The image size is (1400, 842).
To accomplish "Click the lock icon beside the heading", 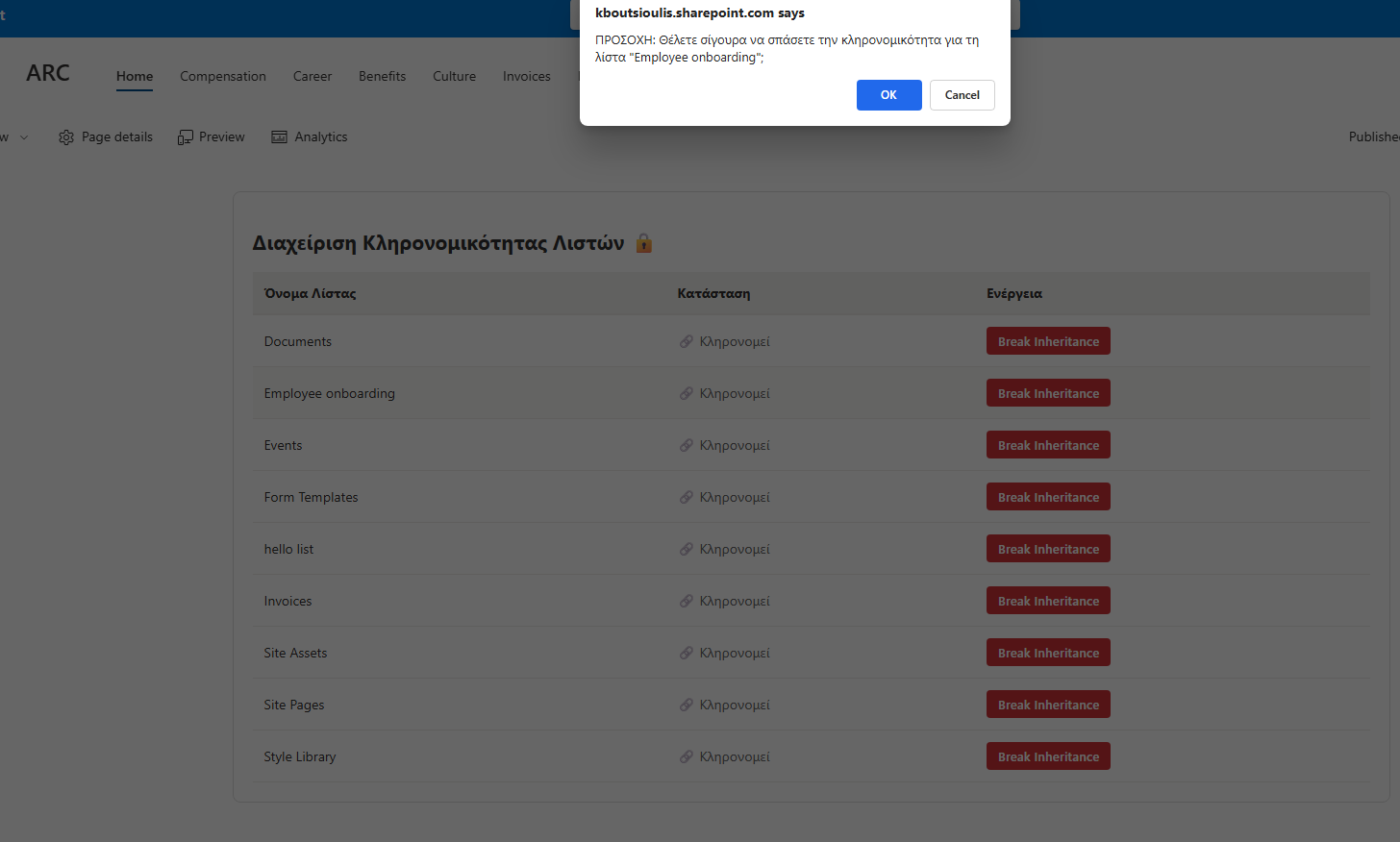I will [x=644, y=243].
